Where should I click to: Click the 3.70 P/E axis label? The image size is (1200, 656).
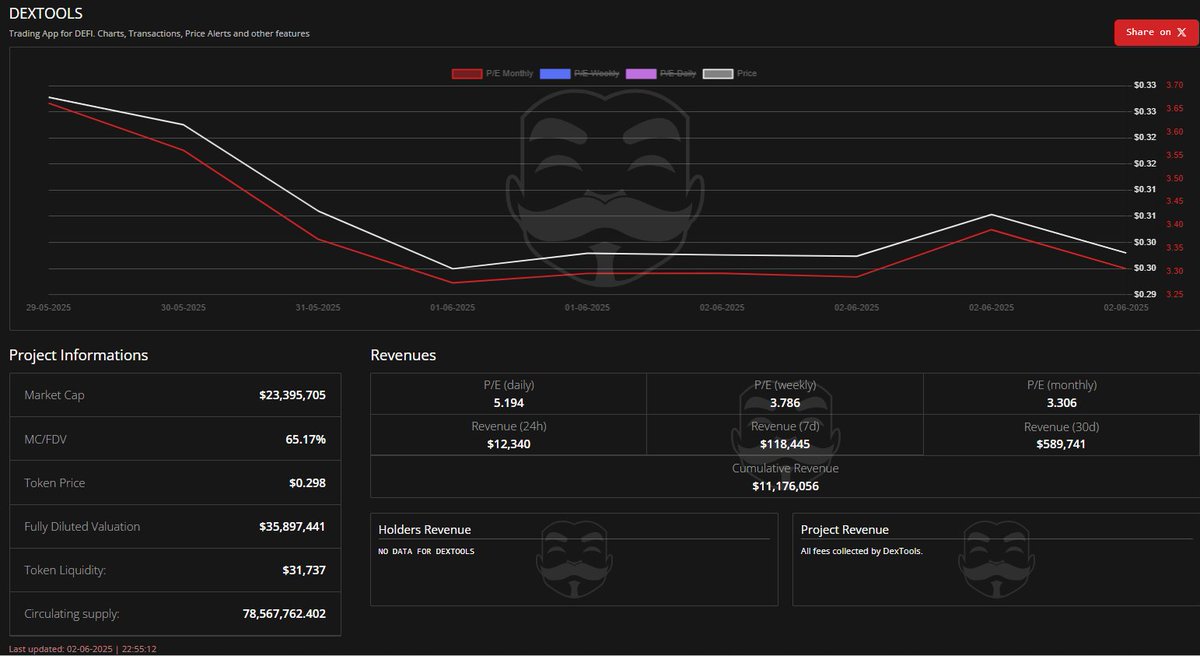pyautogui.click(x=1175, y=85)
